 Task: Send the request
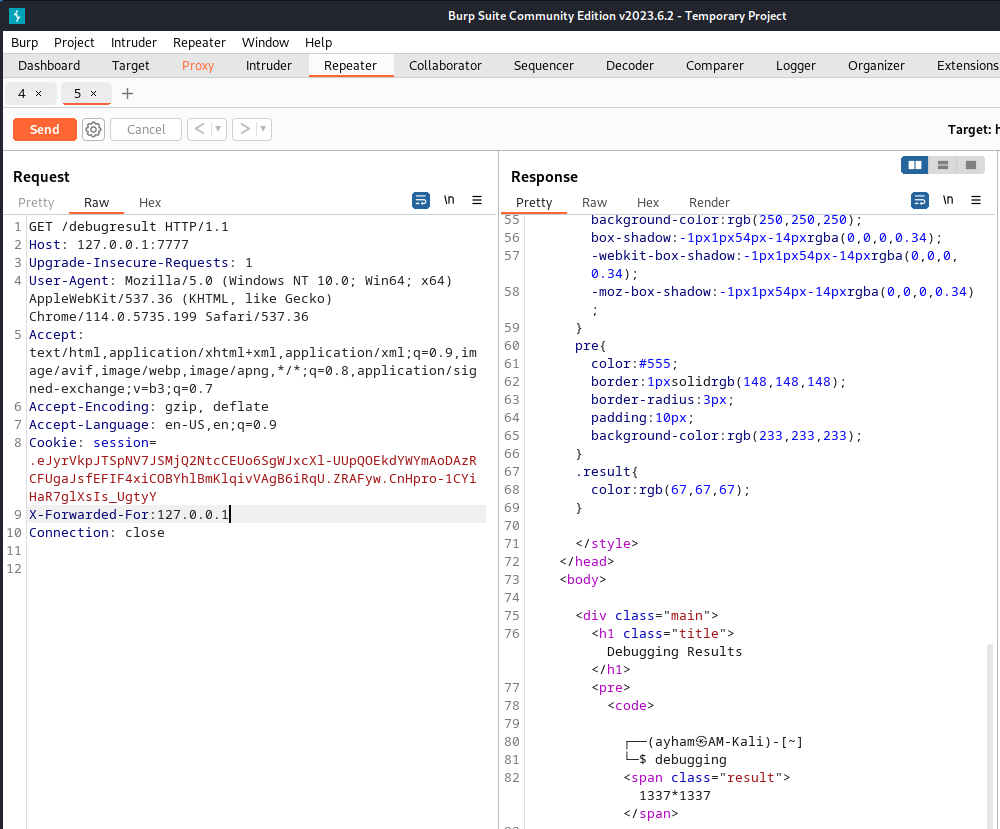[45, 129]
